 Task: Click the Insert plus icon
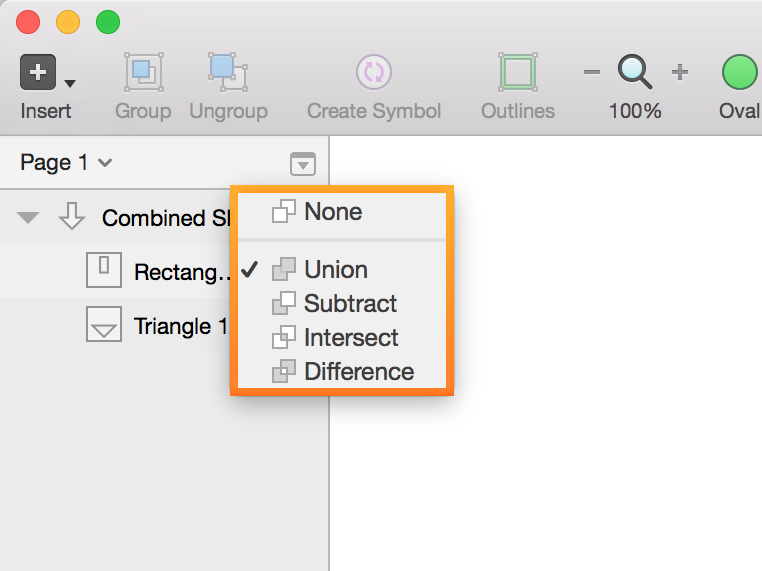click(37, 73)
